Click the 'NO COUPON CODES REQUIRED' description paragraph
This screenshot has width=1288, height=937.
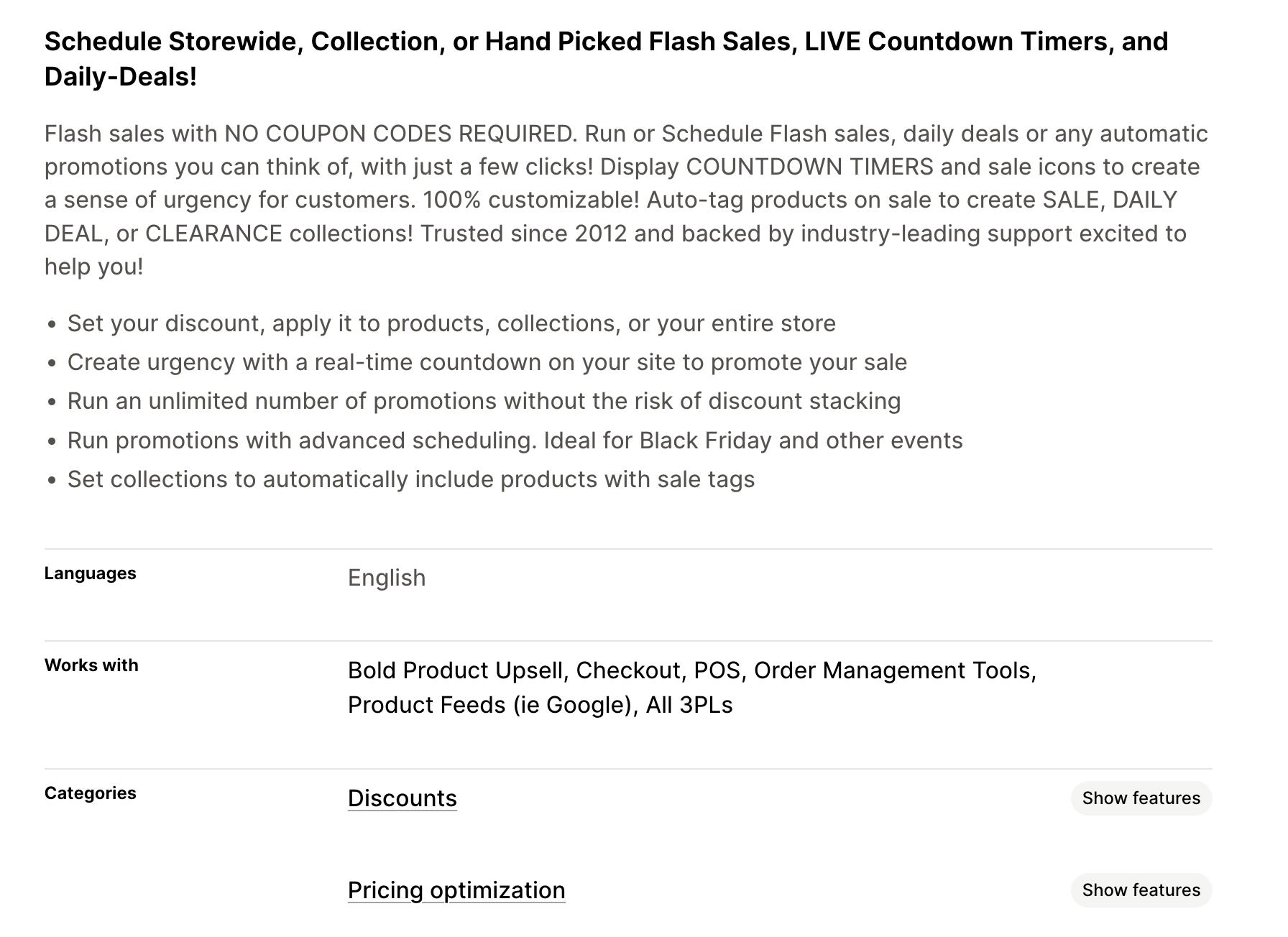click(x=627, y=200)
